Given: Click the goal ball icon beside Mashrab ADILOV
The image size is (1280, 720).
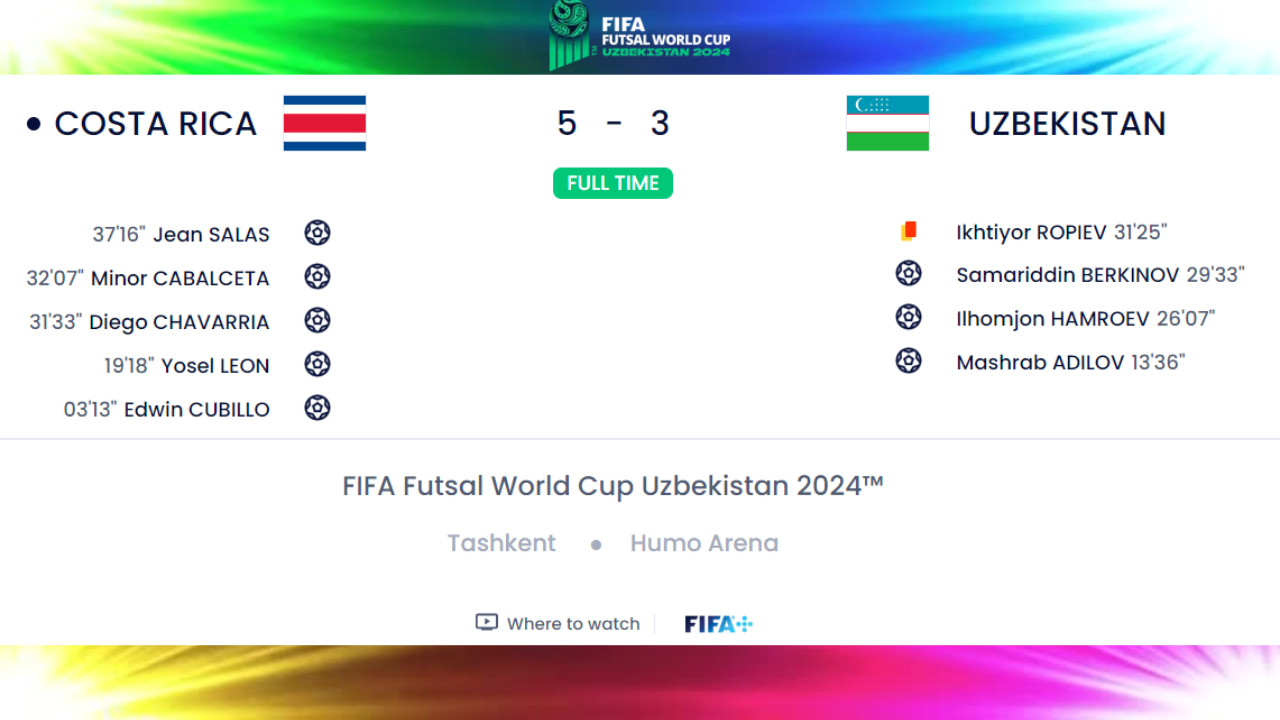Looking at the screenshot, I should [x=908, y=360].
